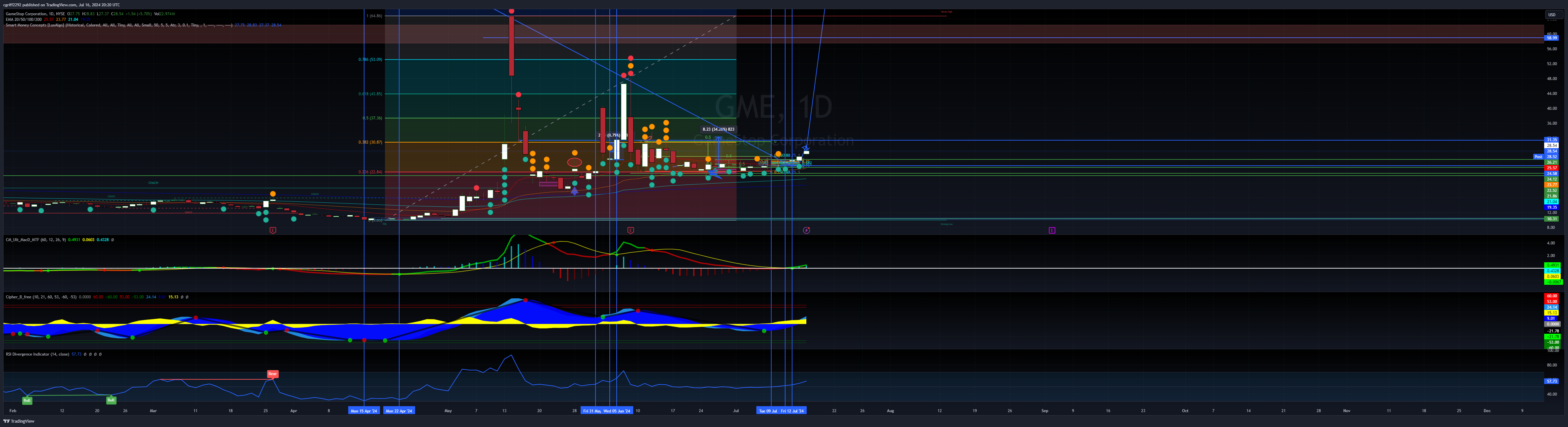This screenshot has height=427, width=1568.
Task: Click the second Bull label near February 20
Action: [111, 400]
